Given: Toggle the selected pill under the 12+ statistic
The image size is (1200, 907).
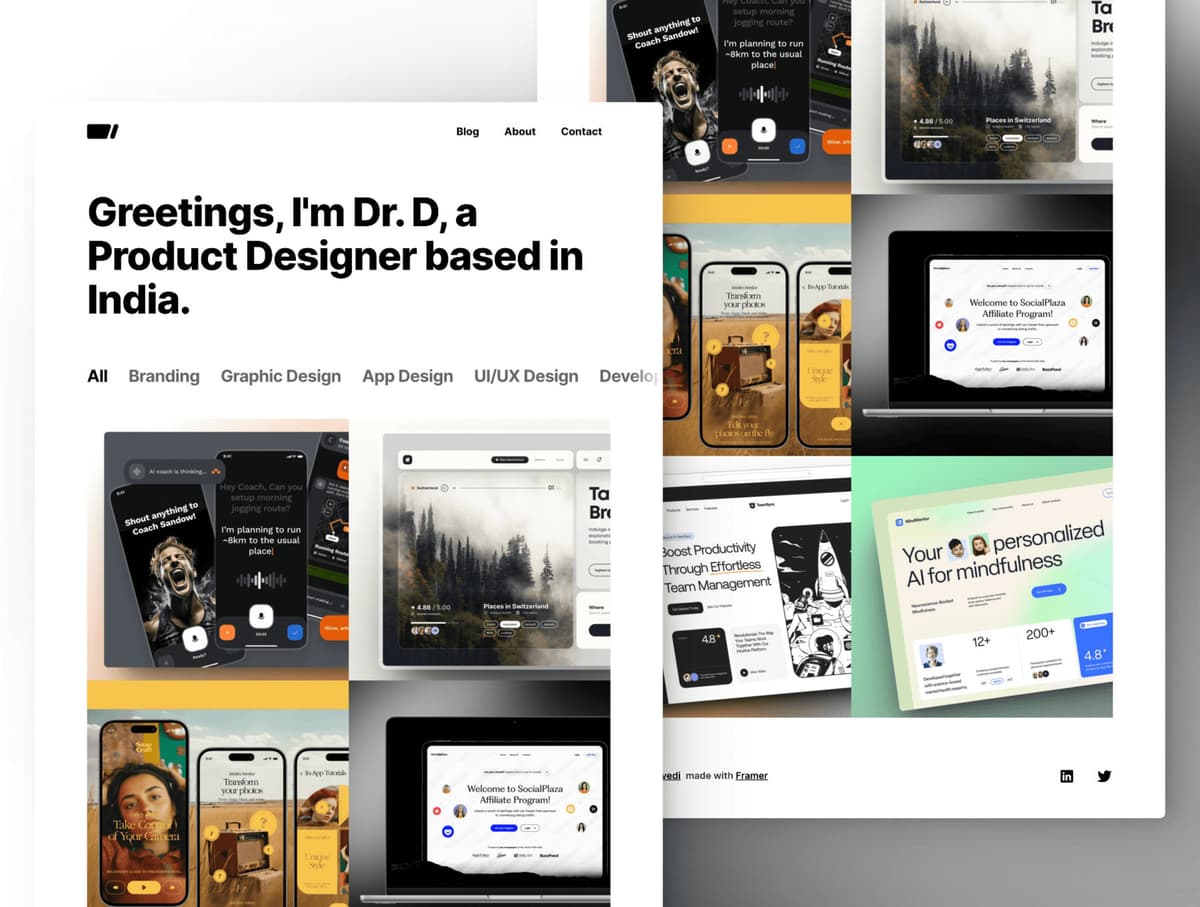Looking at the screenshot, I should [997, 681].
